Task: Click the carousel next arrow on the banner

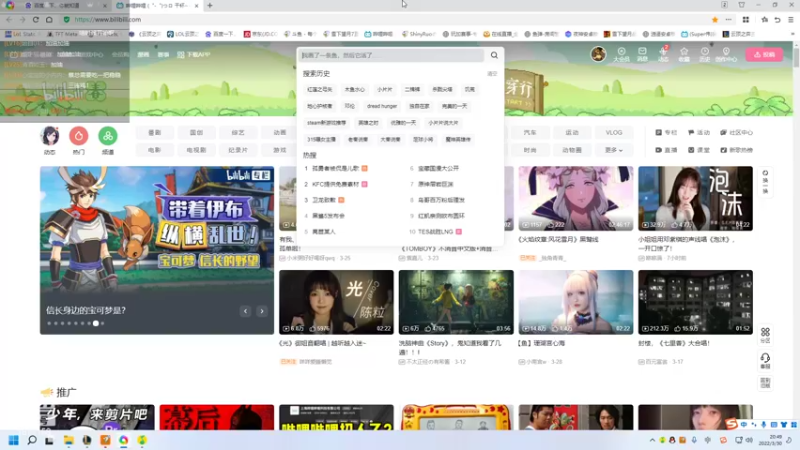Action: [x=262, y=311]
